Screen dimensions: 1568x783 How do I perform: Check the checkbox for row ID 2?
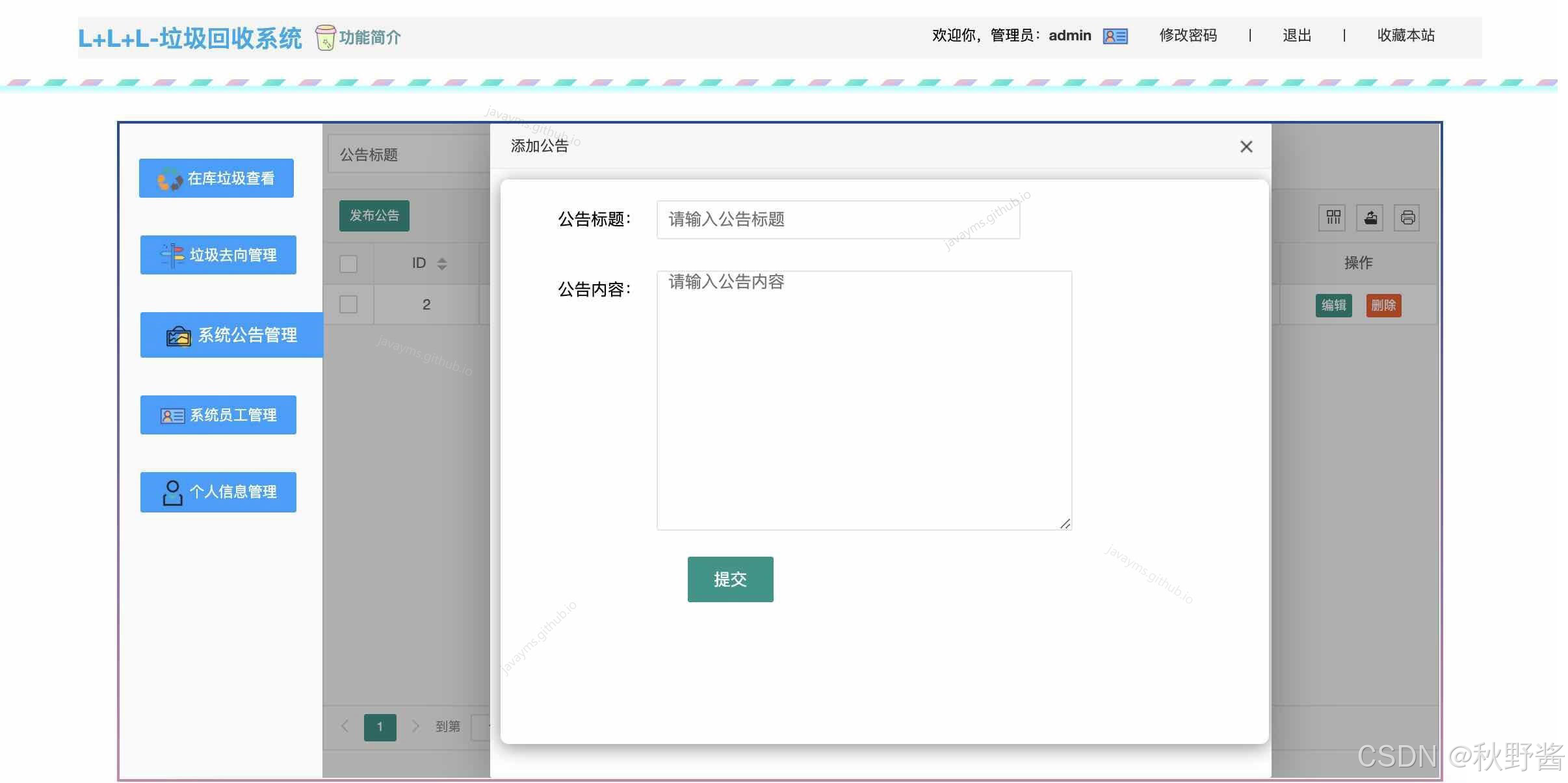click(x=348, y=304)
